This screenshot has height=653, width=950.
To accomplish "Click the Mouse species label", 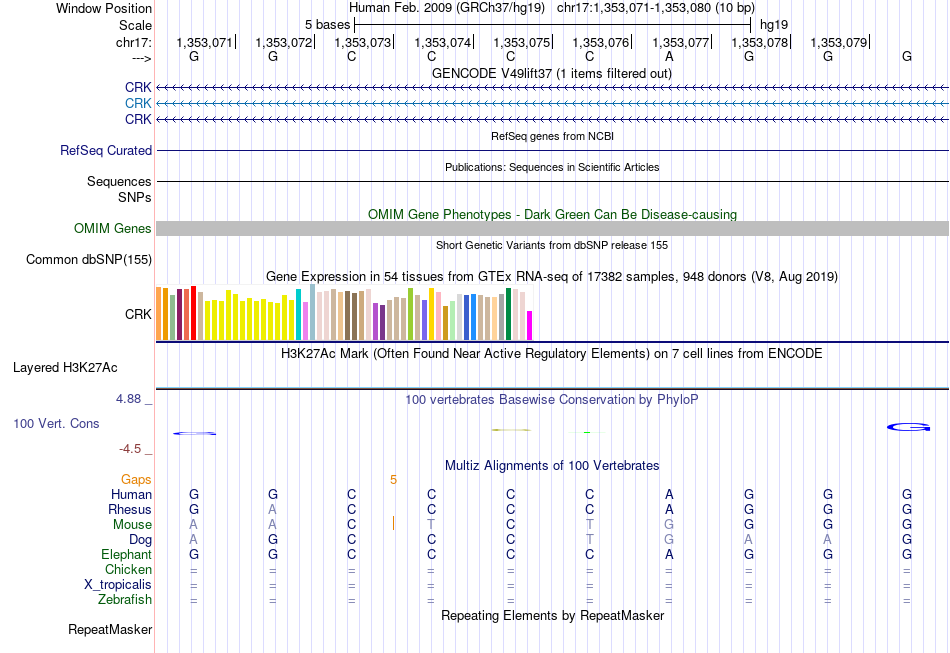I will [133, 525].
